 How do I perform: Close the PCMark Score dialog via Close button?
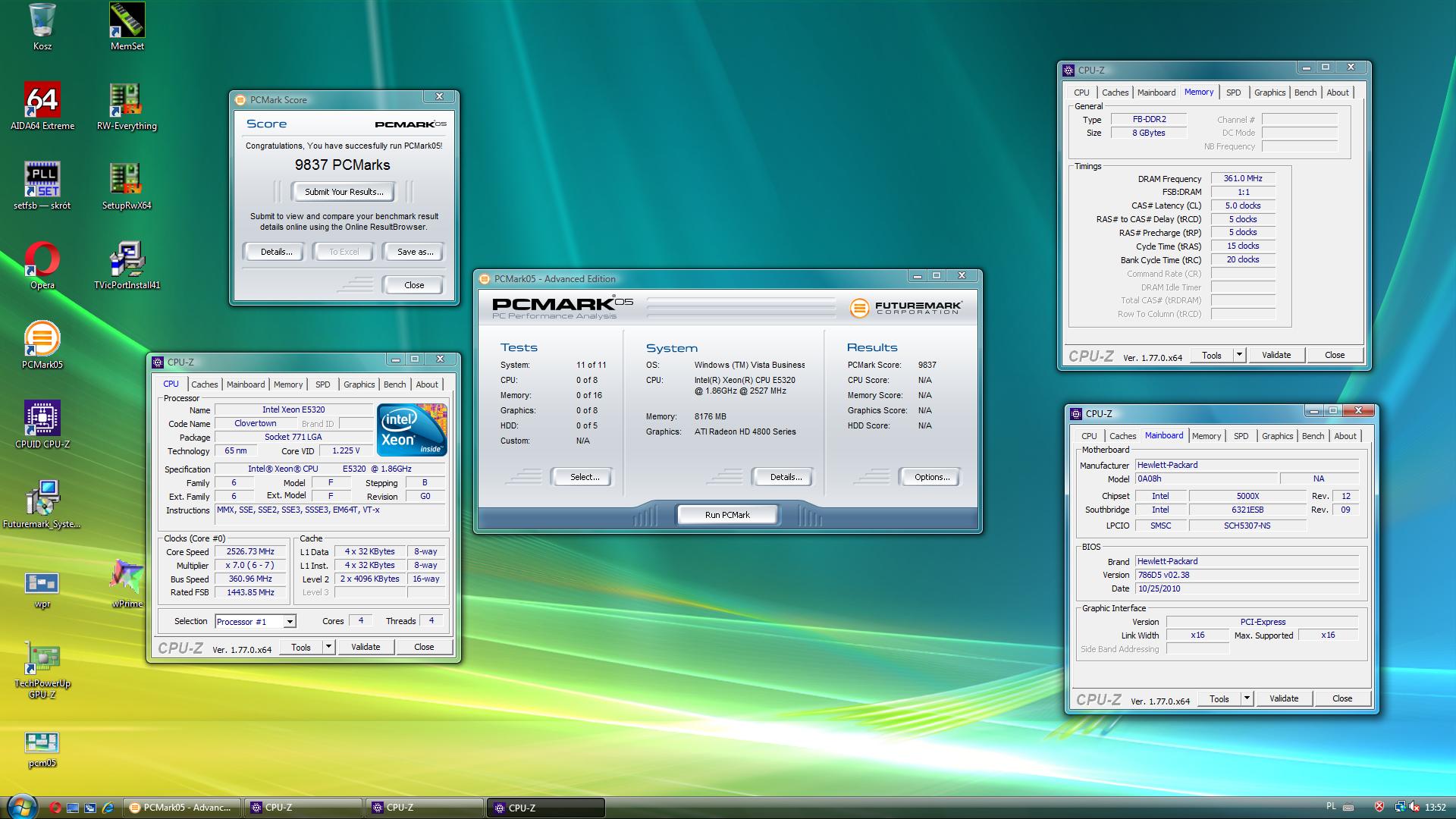tap(414, 285)
